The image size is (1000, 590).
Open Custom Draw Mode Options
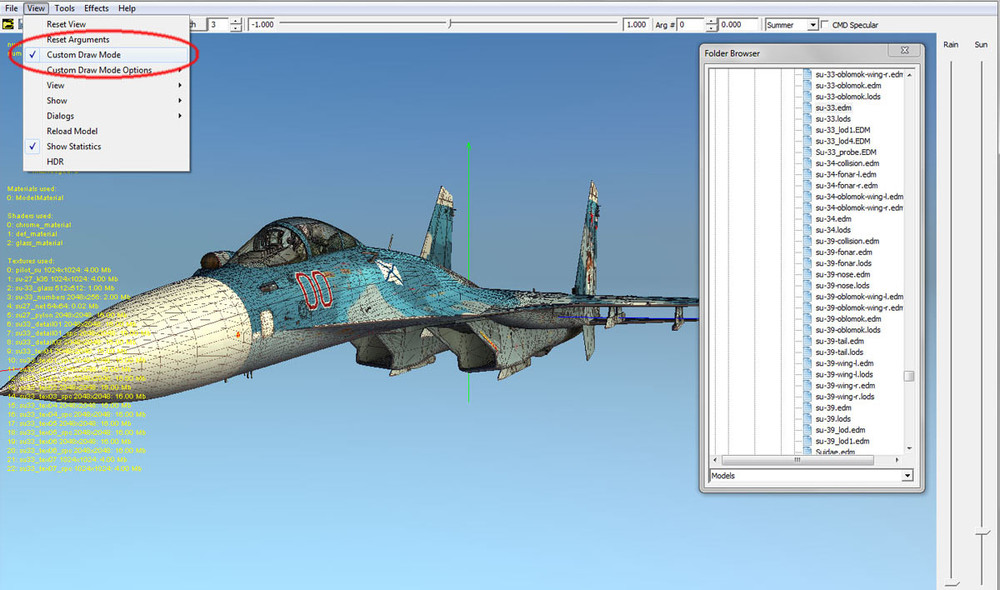click(100, 70)
